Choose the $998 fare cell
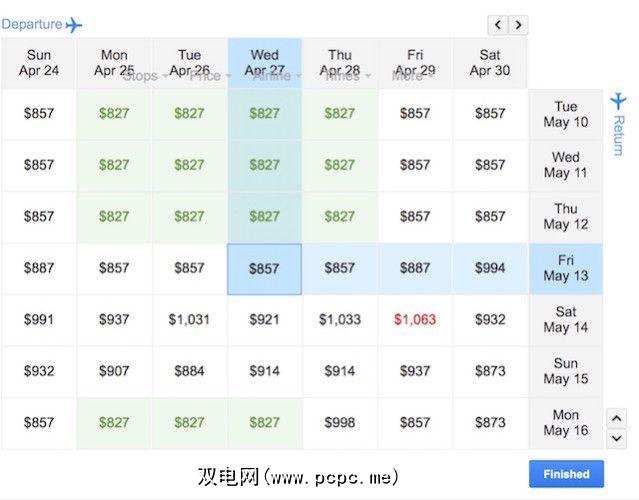This screenshot has height=500, width=639. 340,422
